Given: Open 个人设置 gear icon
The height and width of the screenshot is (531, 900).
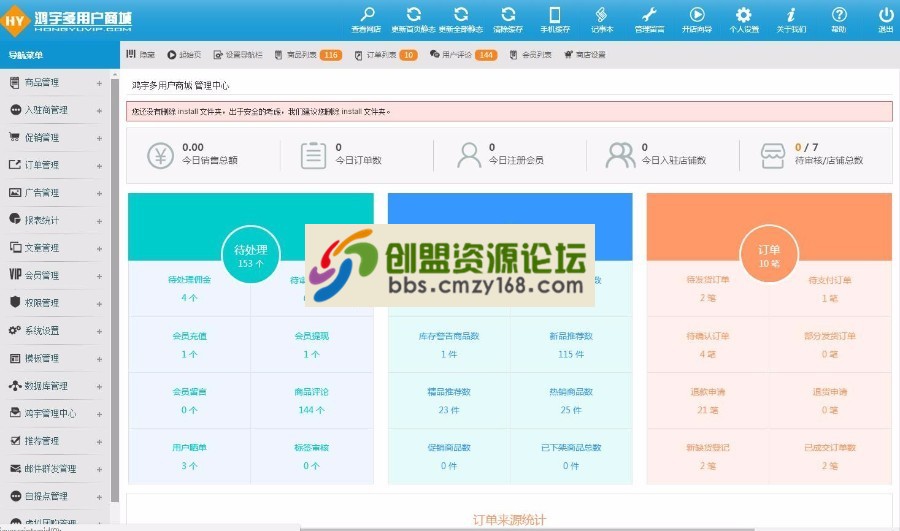Looking at the screenshot, I should pos(744,14).
